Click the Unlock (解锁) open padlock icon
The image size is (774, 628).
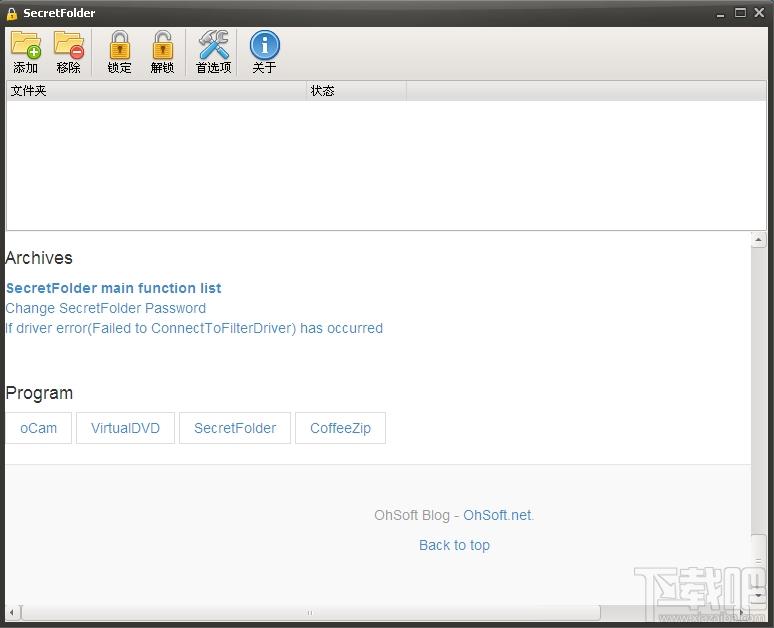click(162, 52)
